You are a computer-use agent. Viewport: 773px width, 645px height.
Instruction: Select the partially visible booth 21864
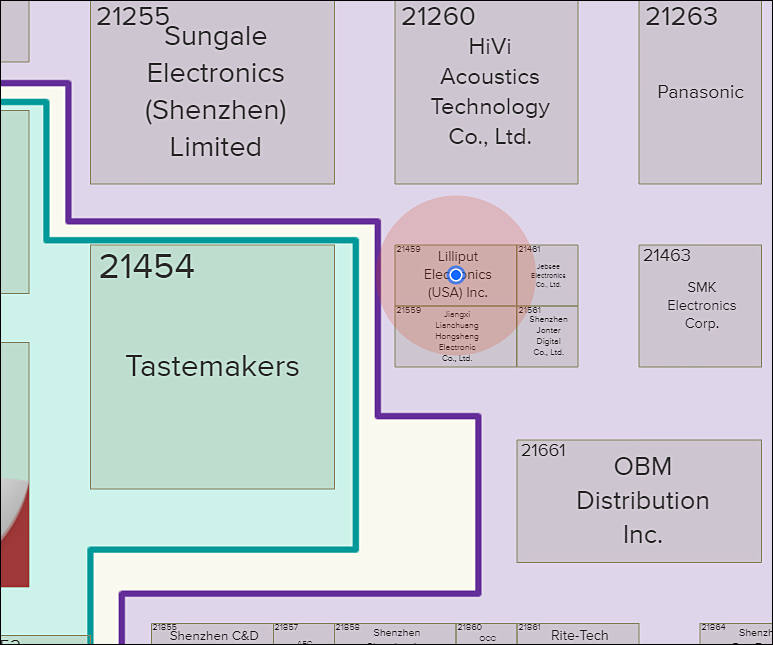736,634
